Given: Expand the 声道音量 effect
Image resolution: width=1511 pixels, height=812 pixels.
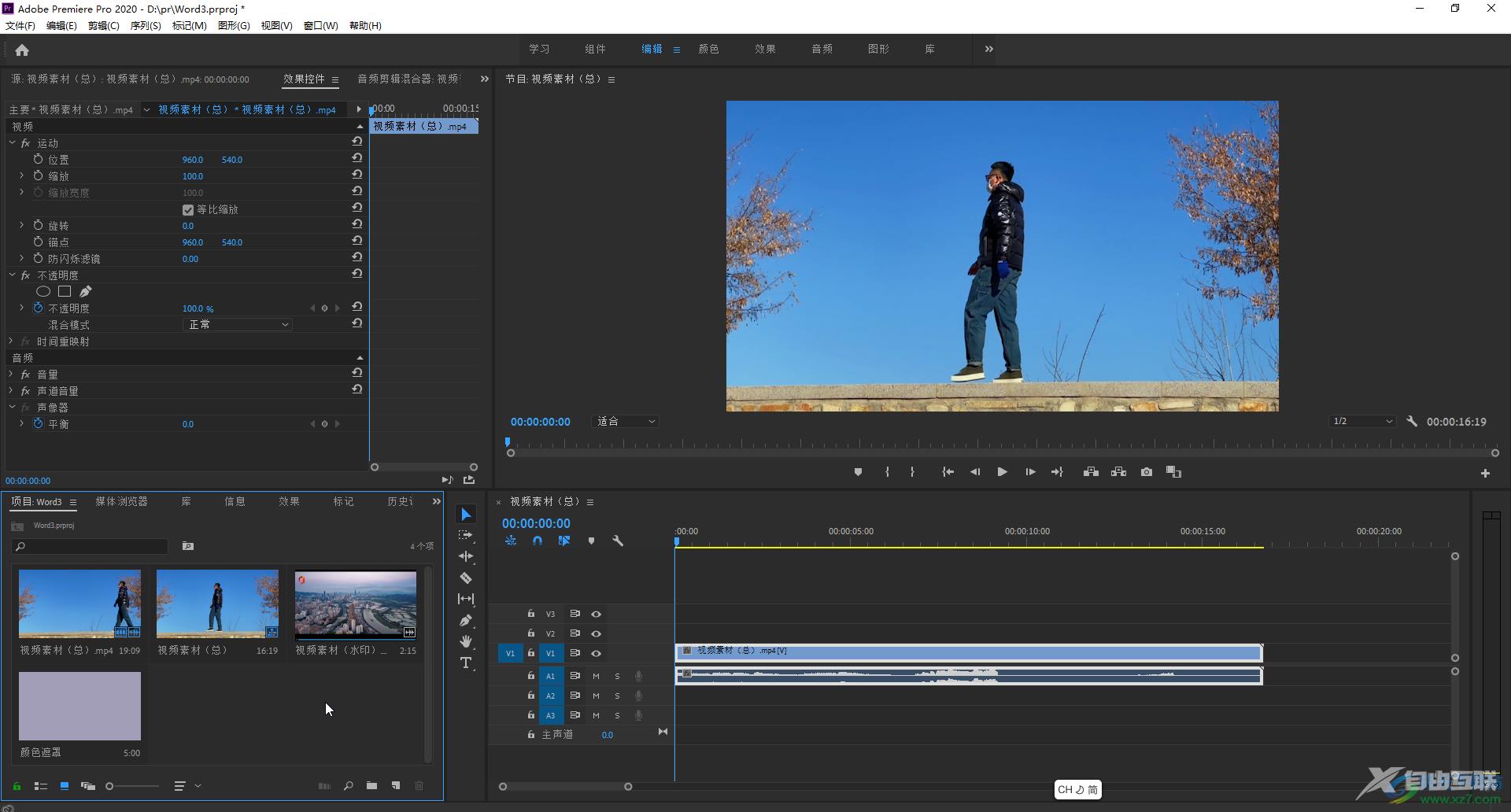Looking at the screenshot, I should 12,390.
